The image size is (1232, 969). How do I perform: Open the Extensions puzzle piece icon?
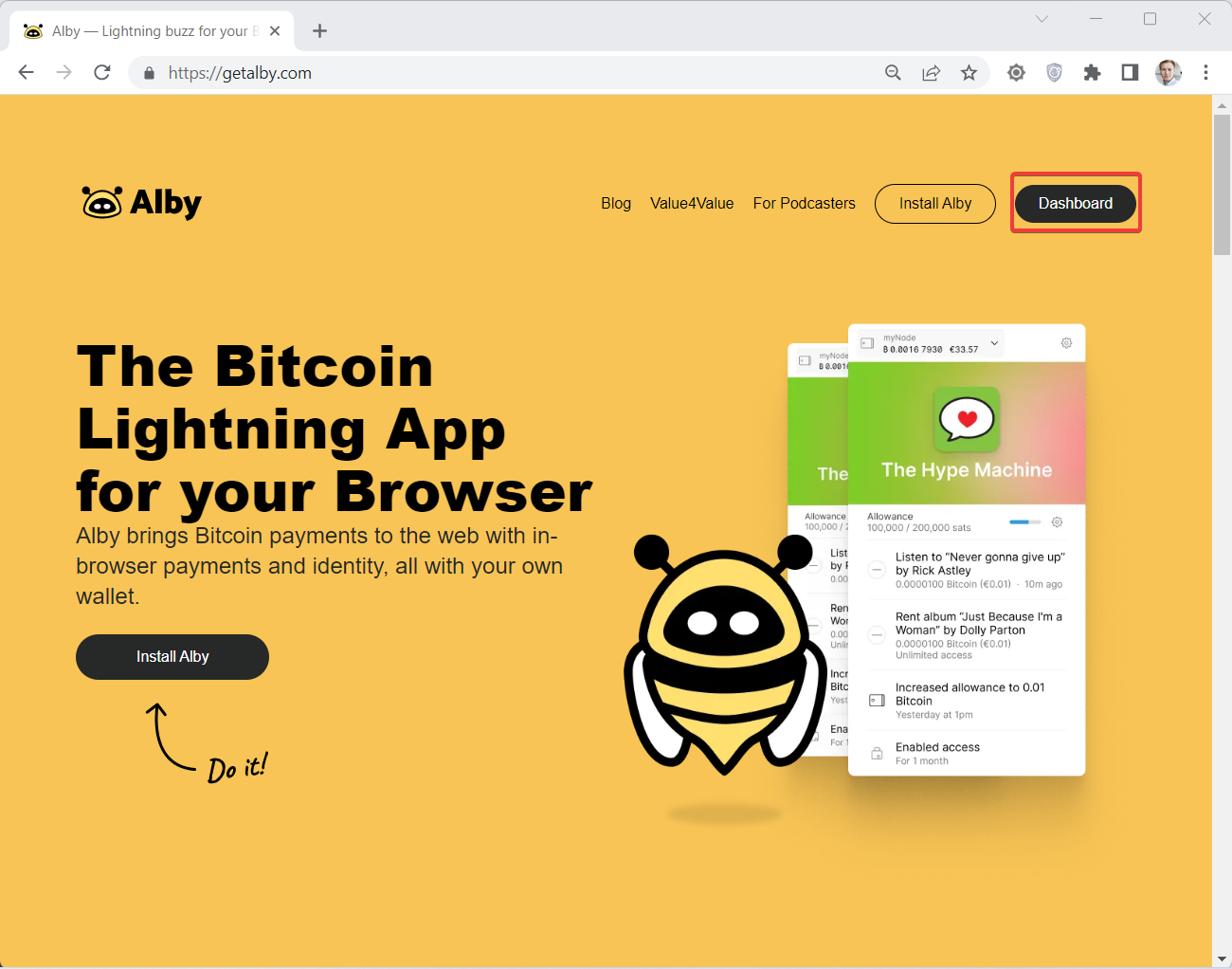tap(1092, 73)
